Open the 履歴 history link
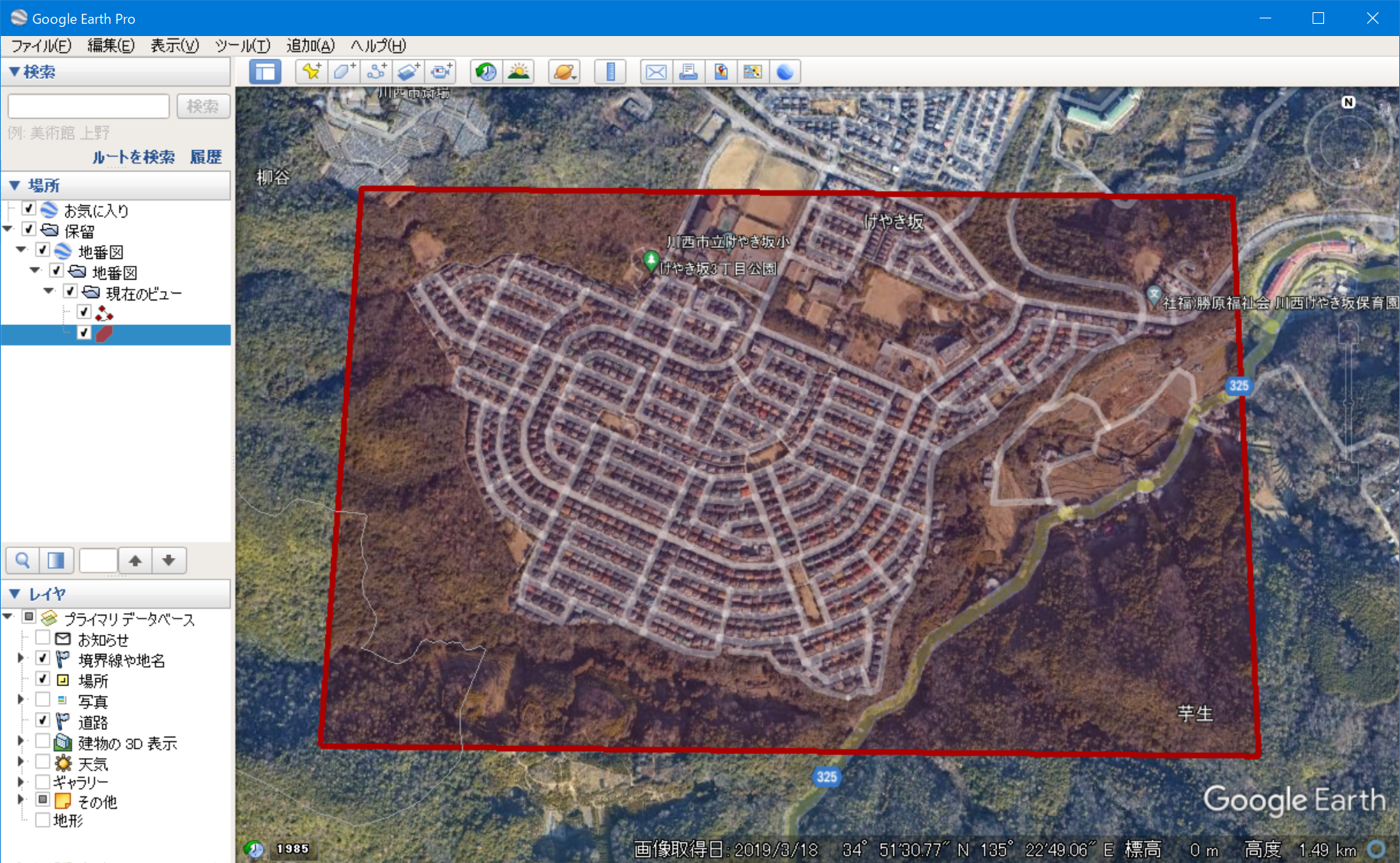Image resolution: width=1400 pixels, height=863 pixels. click(205, 157)
